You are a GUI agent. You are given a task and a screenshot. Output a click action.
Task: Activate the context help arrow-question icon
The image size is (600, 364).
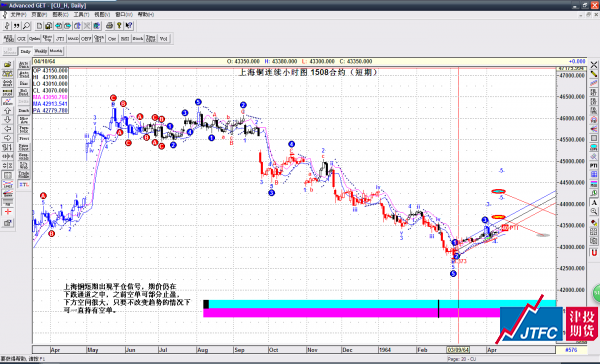point(129,26)
